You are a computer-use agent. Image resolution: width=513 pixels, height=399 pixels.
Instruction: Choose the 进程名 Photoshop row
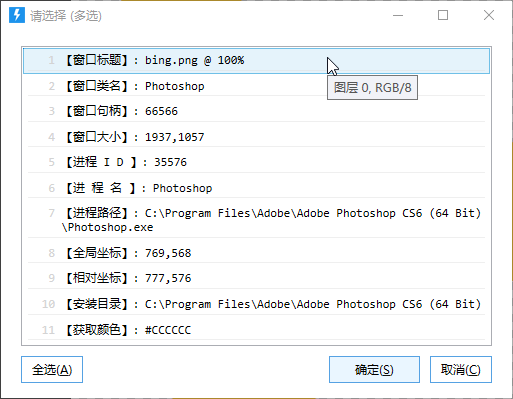pos(256,188)
